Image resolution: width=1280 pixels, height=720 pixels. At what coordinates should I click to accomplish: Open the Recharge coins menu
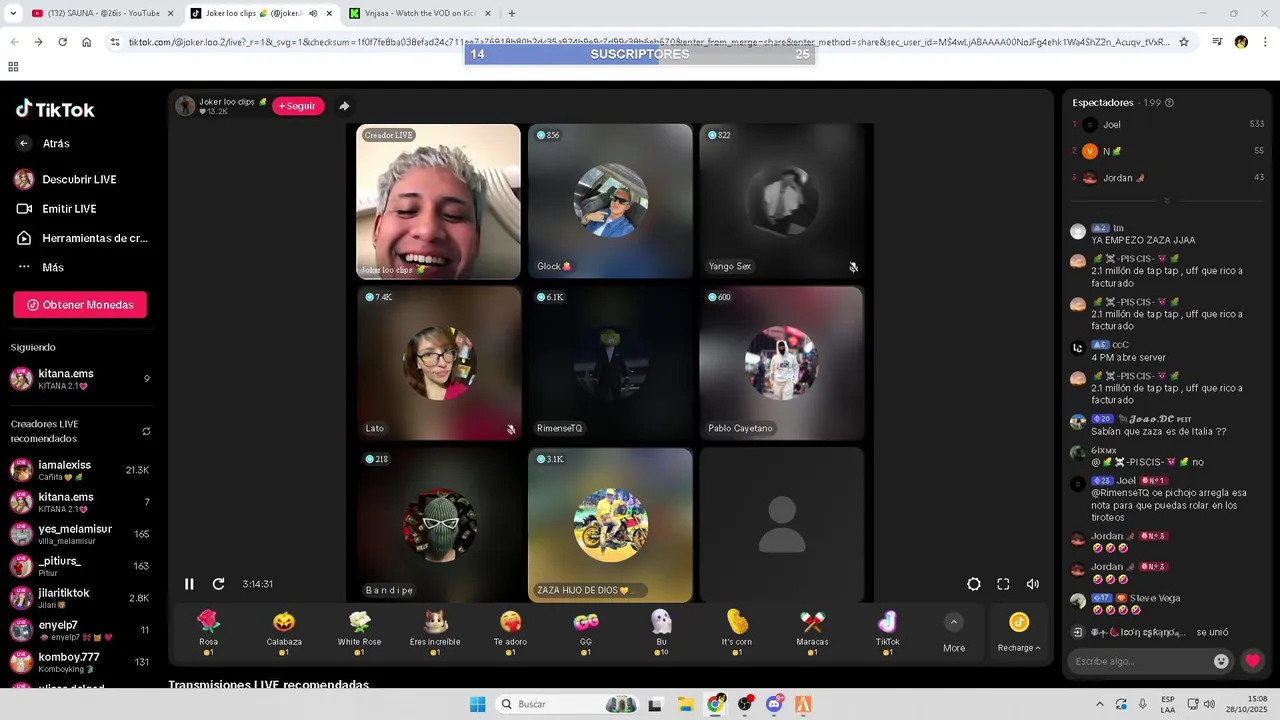click(1019, 633)
